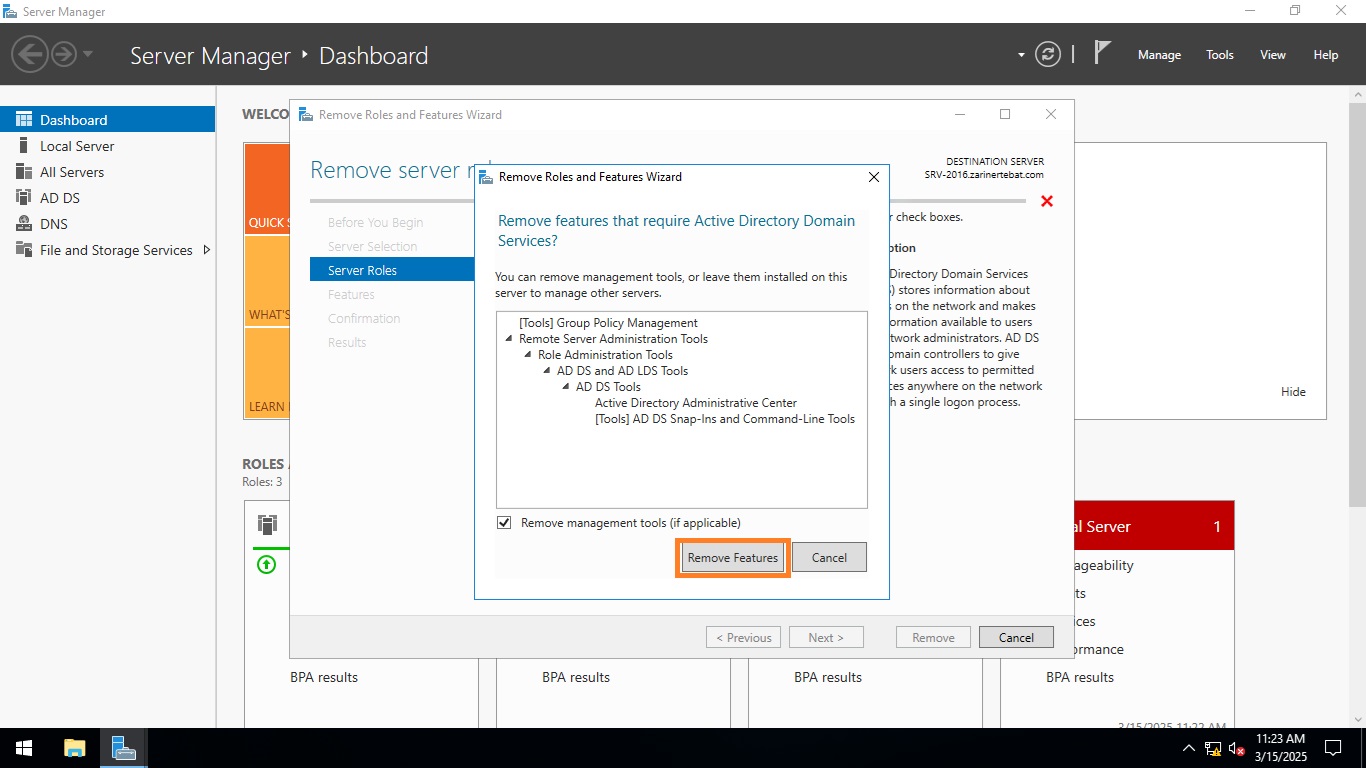Show hidden tray icons
The width and height of the screenshot is (1366, 768).
(1188, 748)
